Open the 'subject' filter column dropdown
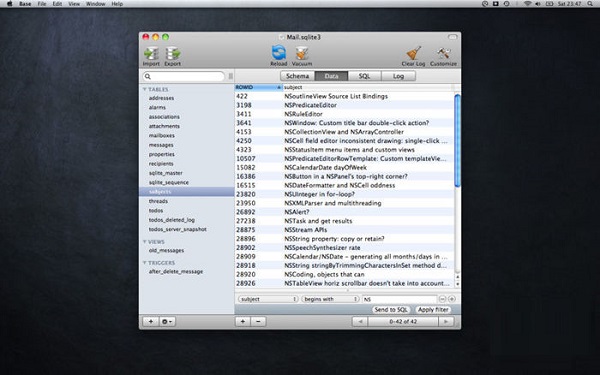Screen dimensions: 600x375 click(268, 299)
